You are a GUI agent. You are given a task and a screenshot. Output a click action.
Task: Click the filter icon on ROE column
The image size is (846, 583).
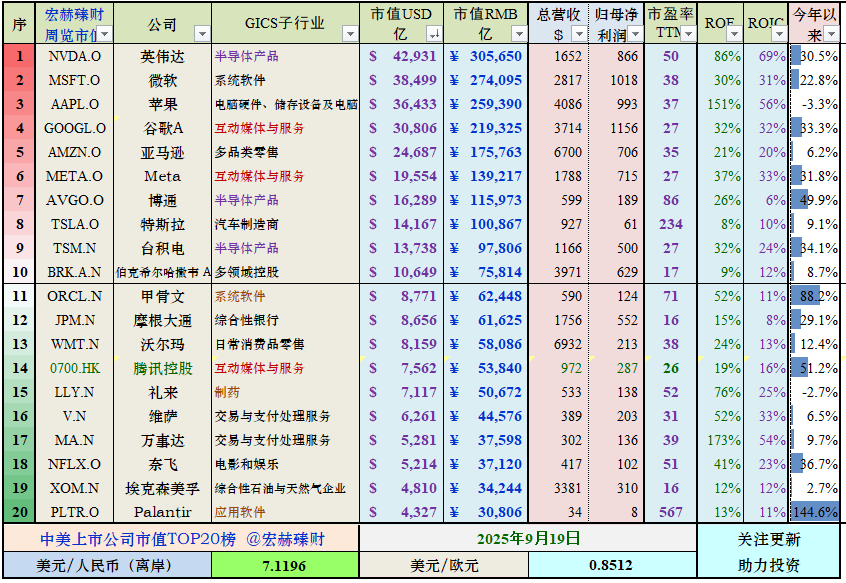pos(733,33)
